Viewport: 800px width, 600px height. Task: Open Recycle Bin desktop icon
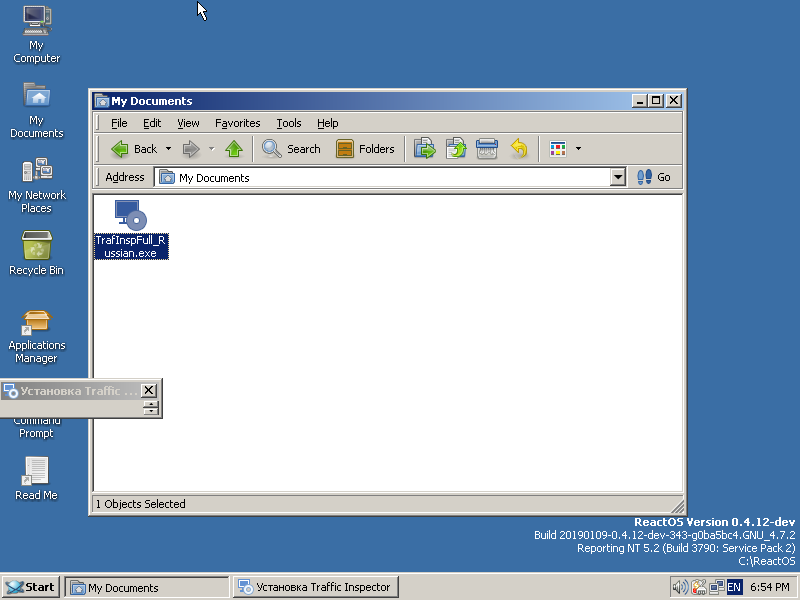[36, 246]
